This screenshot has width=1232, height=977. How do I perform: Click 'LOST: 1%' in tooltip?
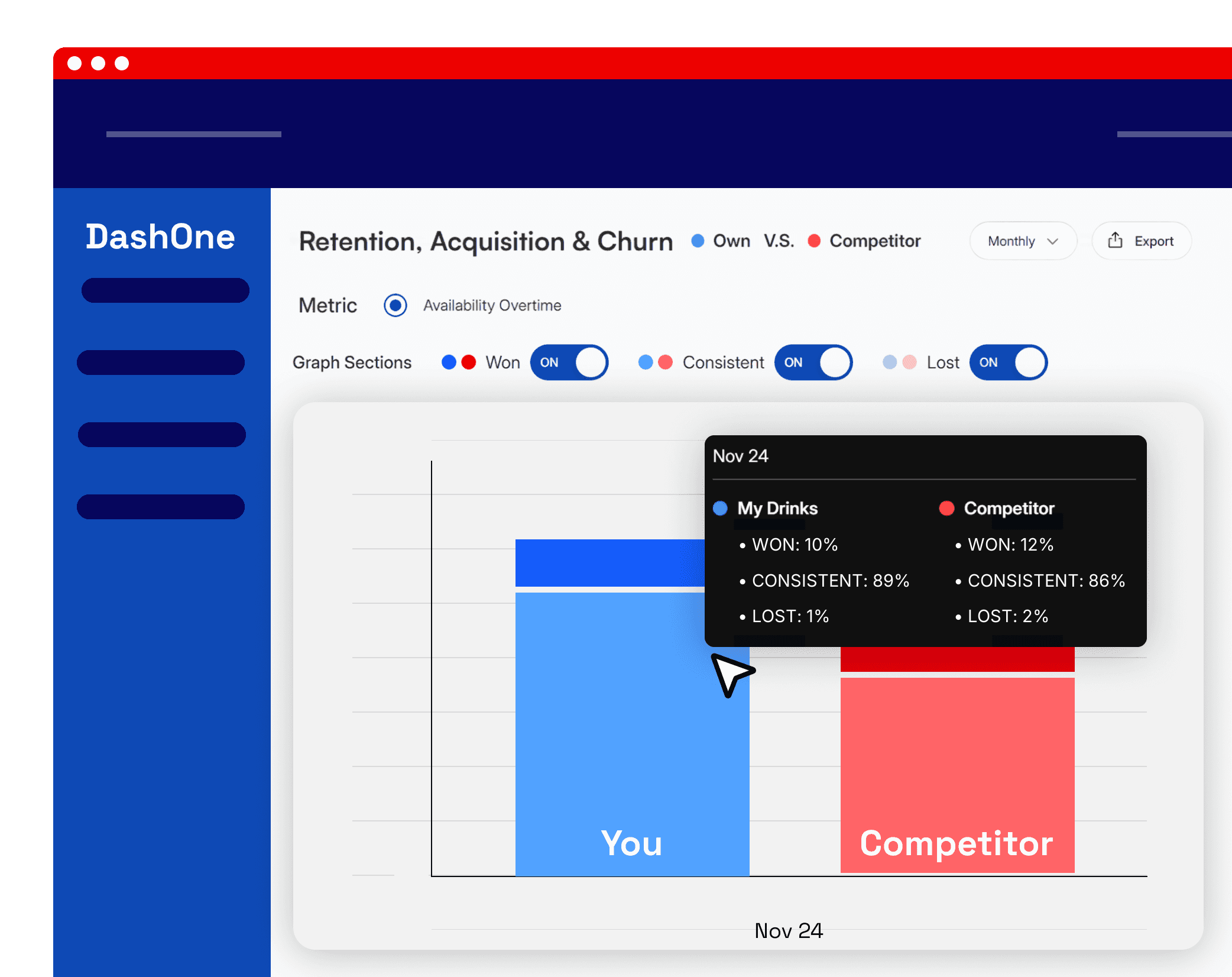coord(790,616)
